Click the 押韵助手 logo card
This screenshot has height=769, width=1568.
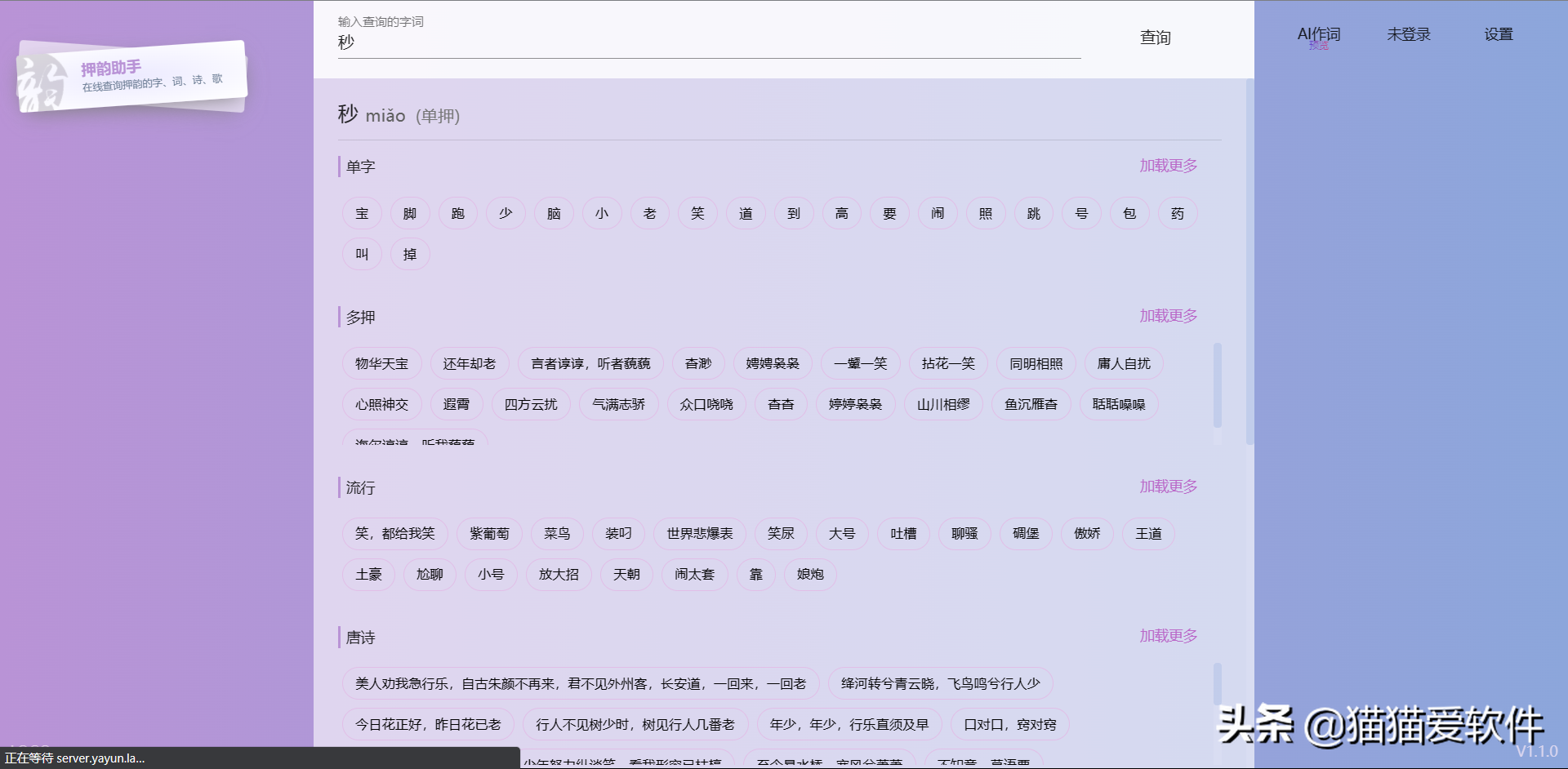pos(132,76)
